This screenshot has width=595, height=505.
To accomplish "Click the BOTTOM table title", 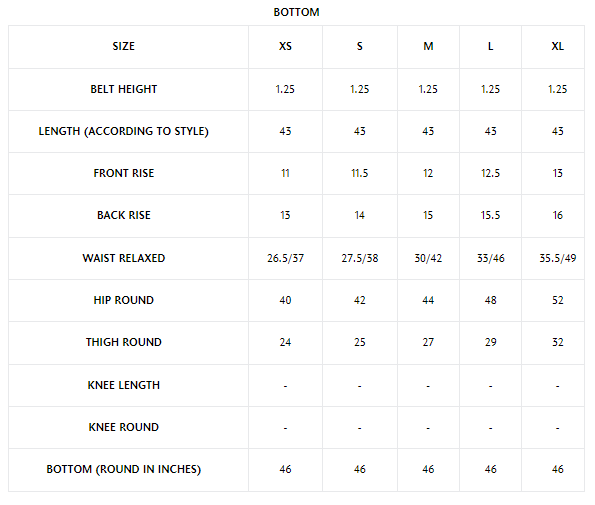I will point(296,12).
